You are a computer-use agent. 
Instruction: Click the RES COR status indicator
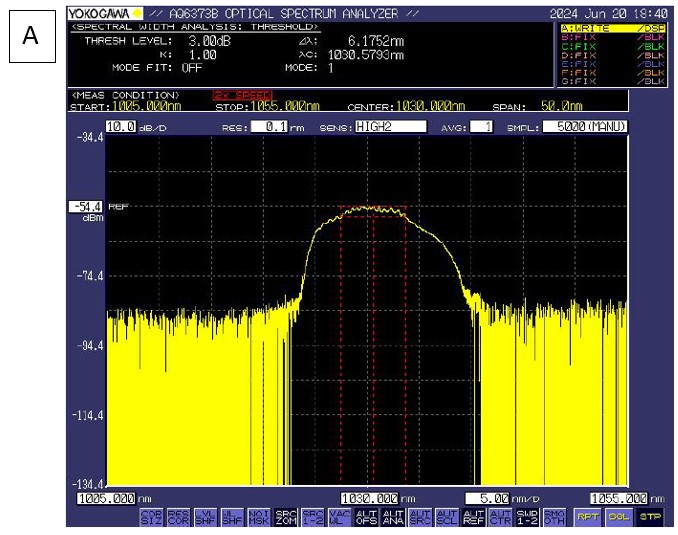click(178, 517)
